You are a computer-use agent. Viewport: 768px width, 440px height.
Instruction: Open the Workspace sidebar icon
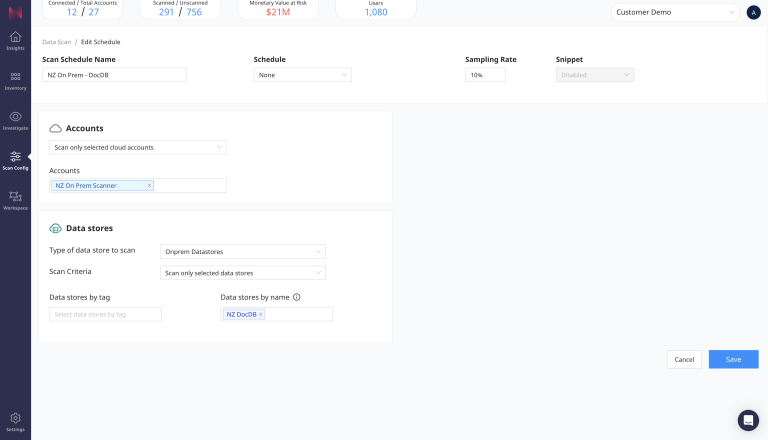pos(15,199)
